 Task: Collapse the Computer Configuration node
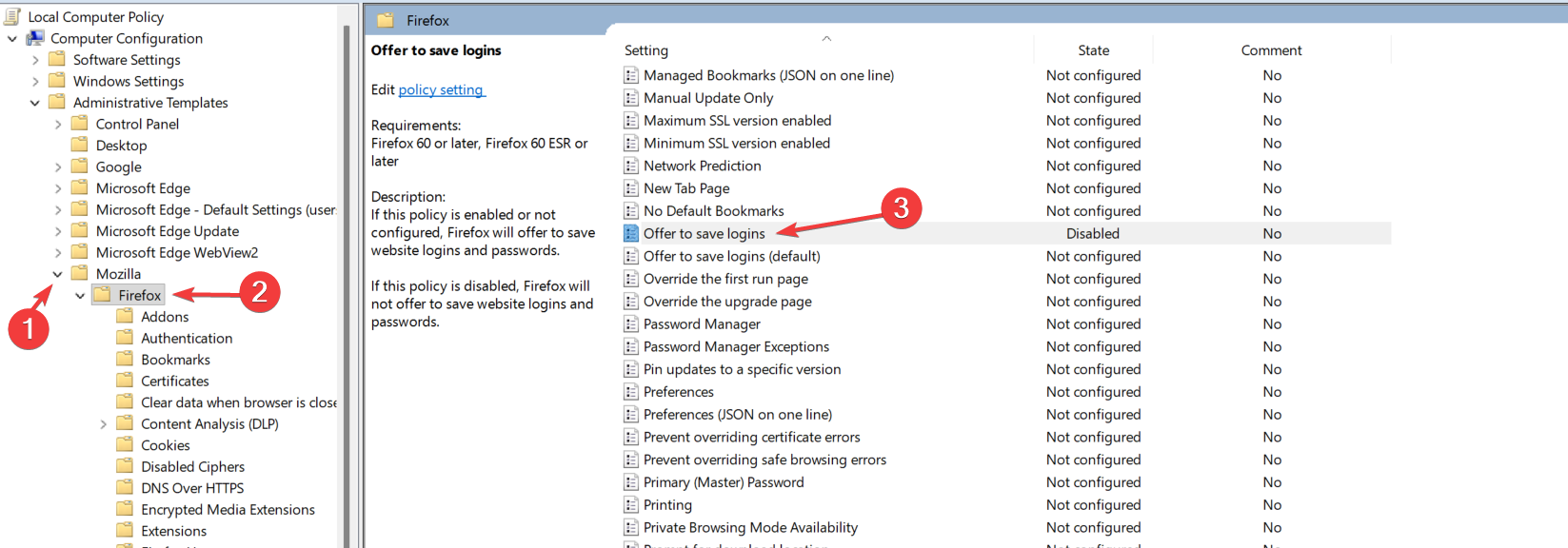tap(12, 39)
